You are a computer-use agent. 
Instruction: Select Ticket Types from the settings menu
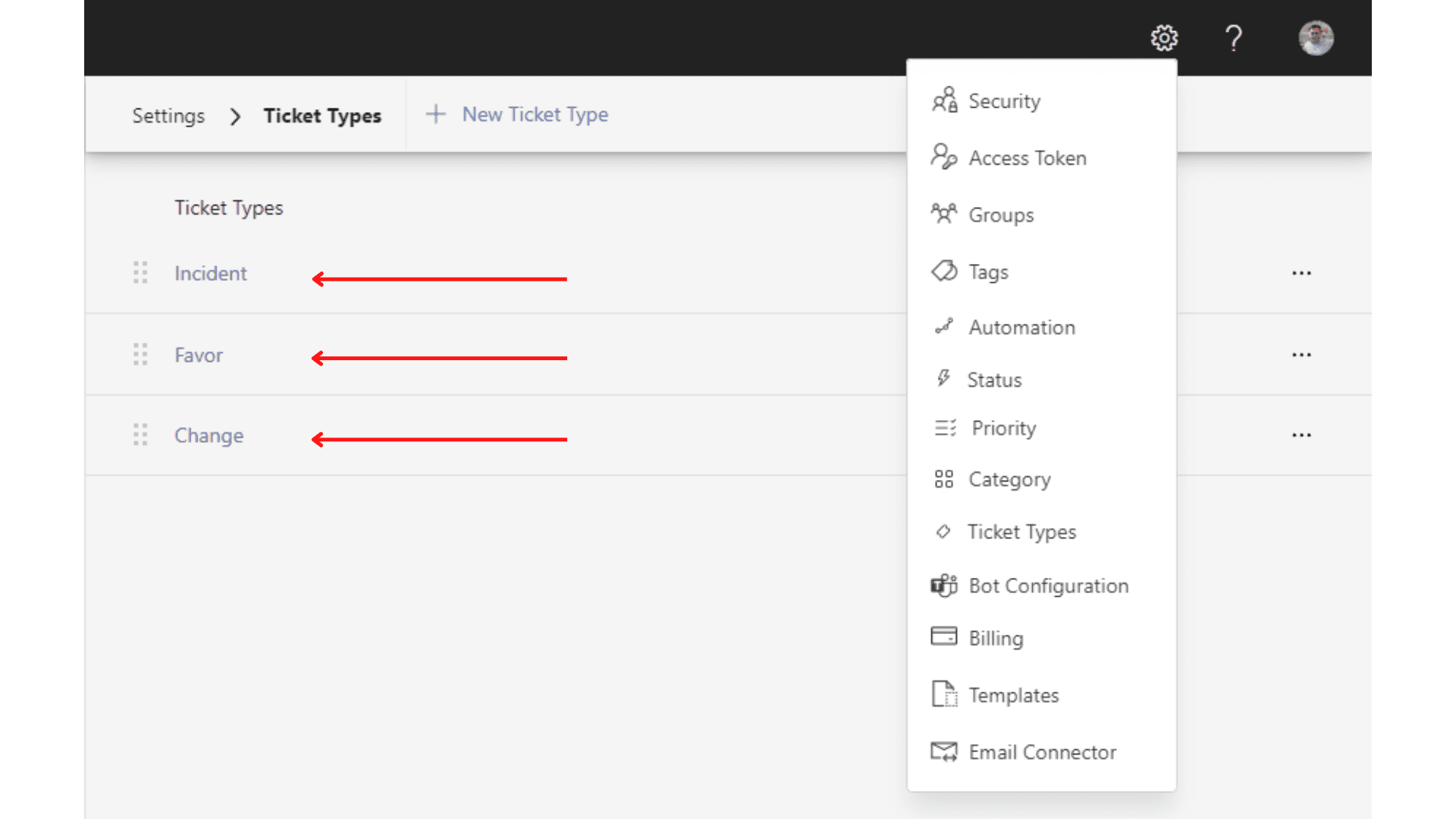(x=1021, y=532)
